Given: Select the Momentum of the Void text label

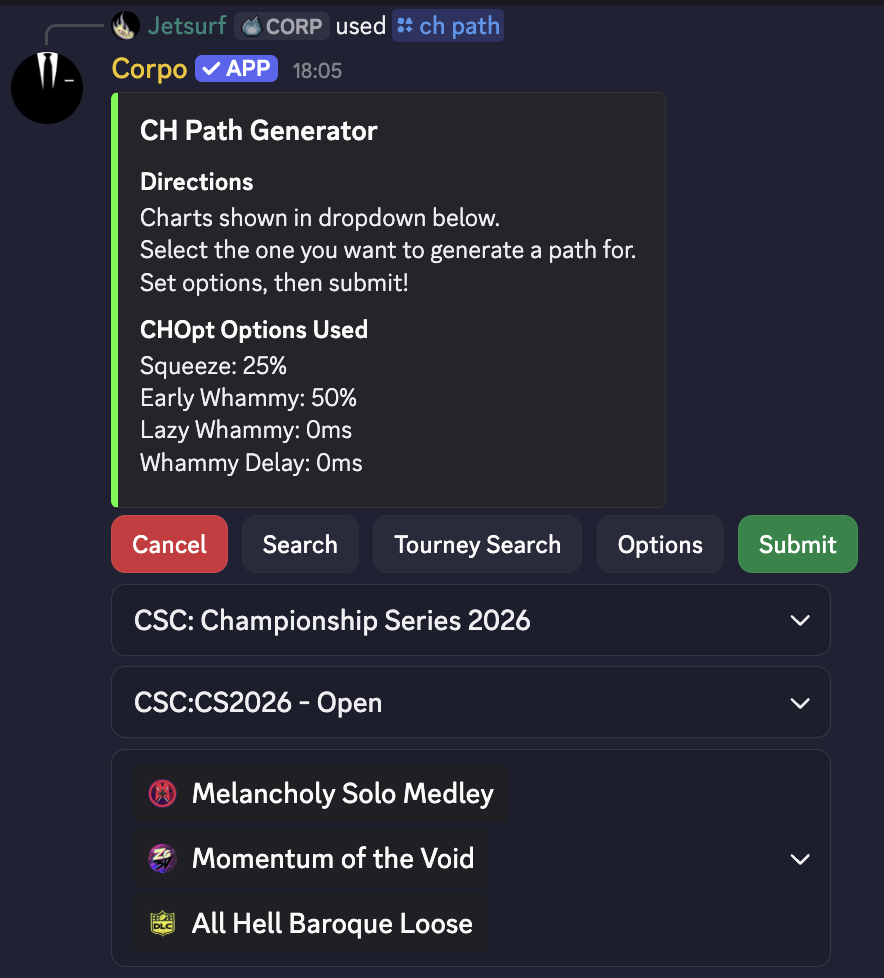Looking at the screenshot, I should 333,859.
